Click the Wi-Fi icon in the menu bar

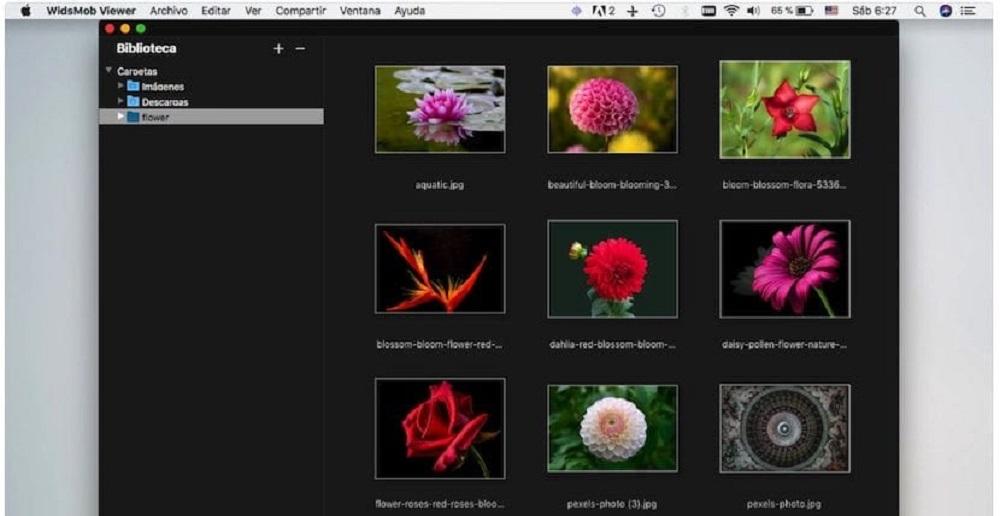click(731, 11)
